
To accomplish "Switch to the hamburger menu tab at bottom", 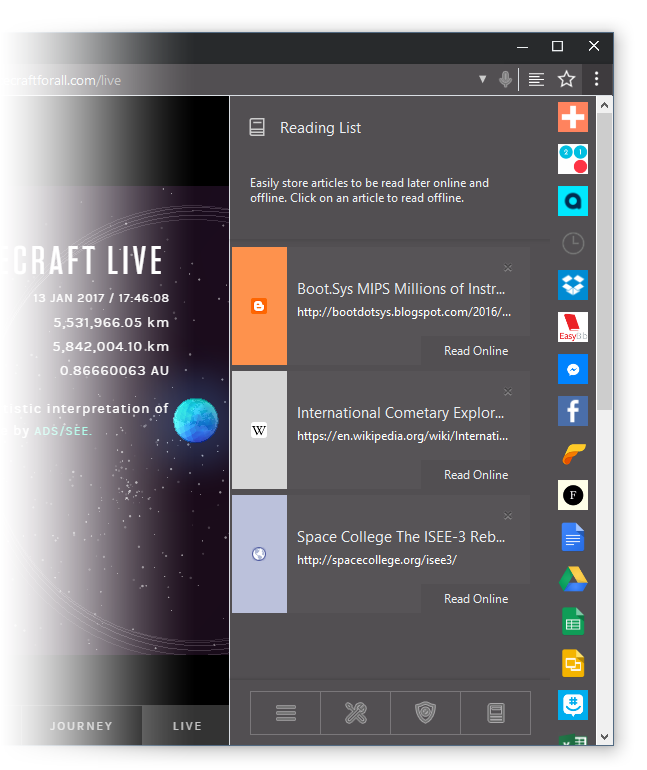I will 286,713.
